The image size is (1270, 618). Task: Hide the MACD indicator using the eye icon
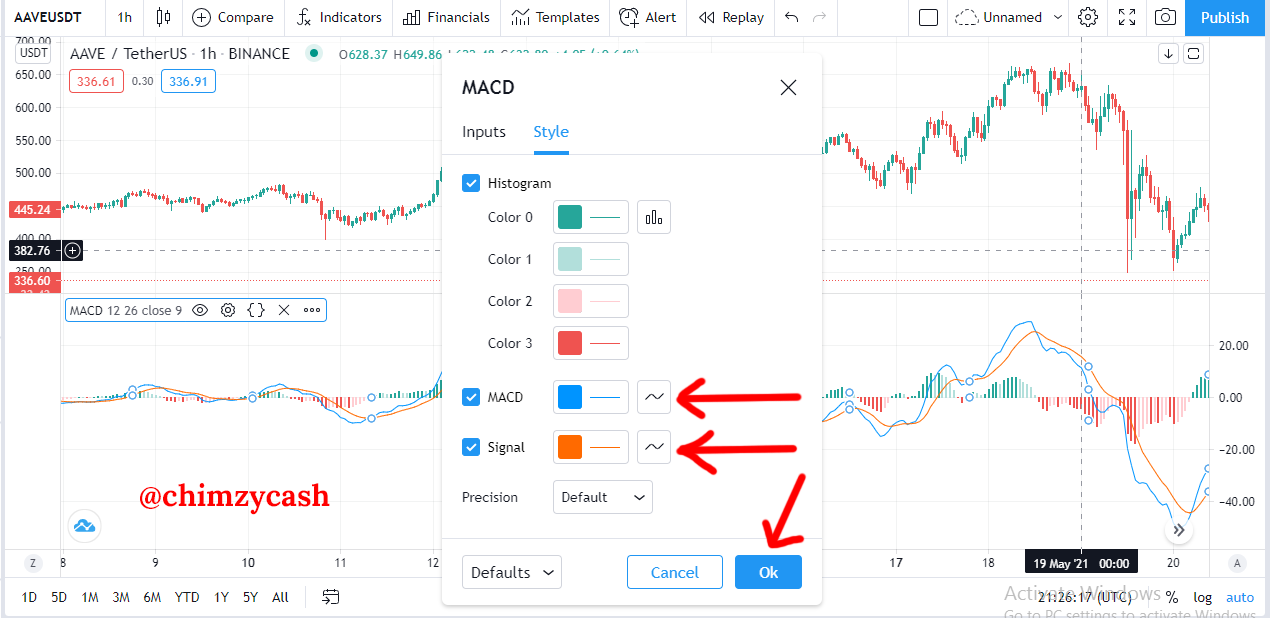(x=200, y=310)
